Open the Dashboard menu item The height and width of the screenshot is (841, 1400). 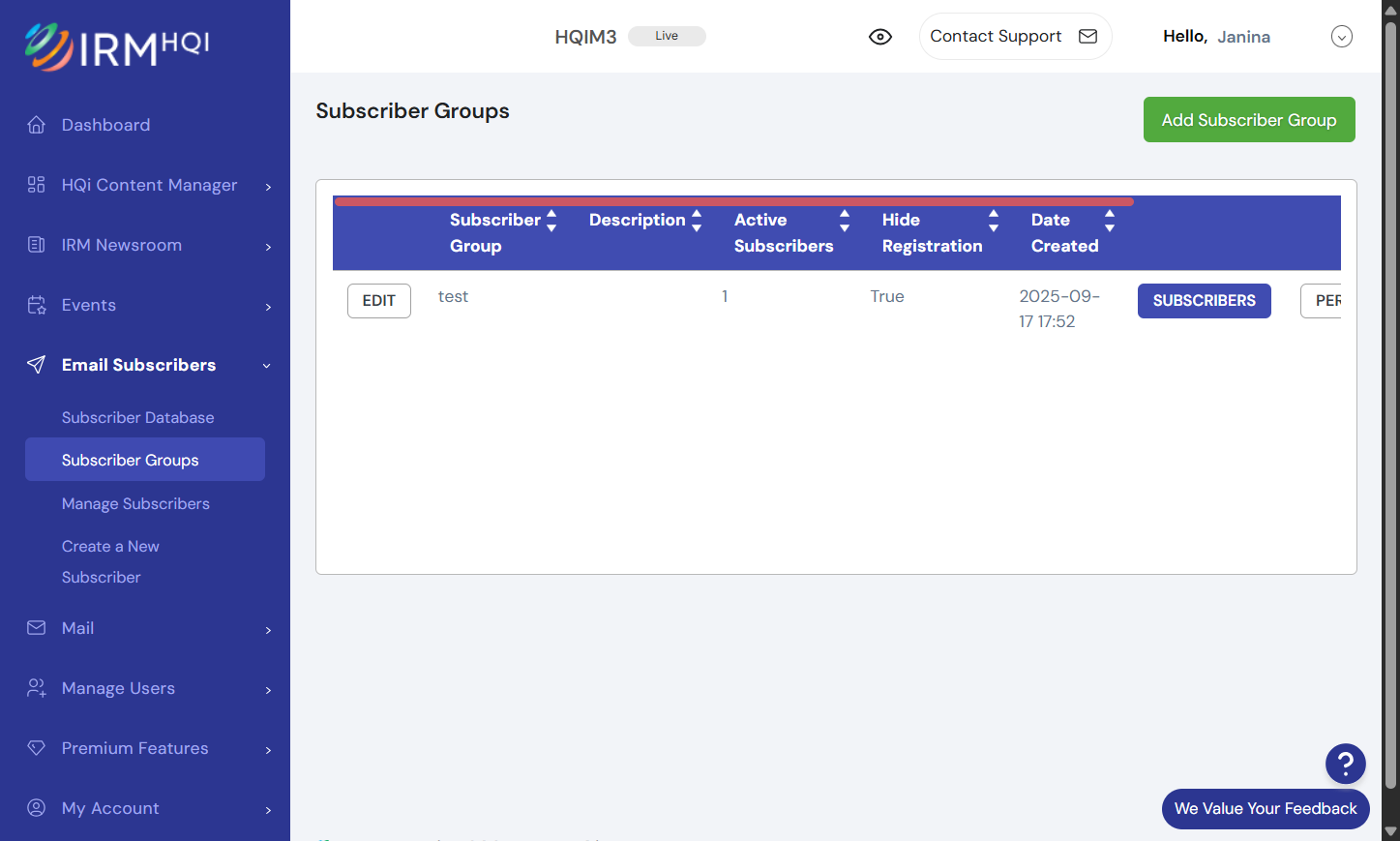(x=105, y=125)
